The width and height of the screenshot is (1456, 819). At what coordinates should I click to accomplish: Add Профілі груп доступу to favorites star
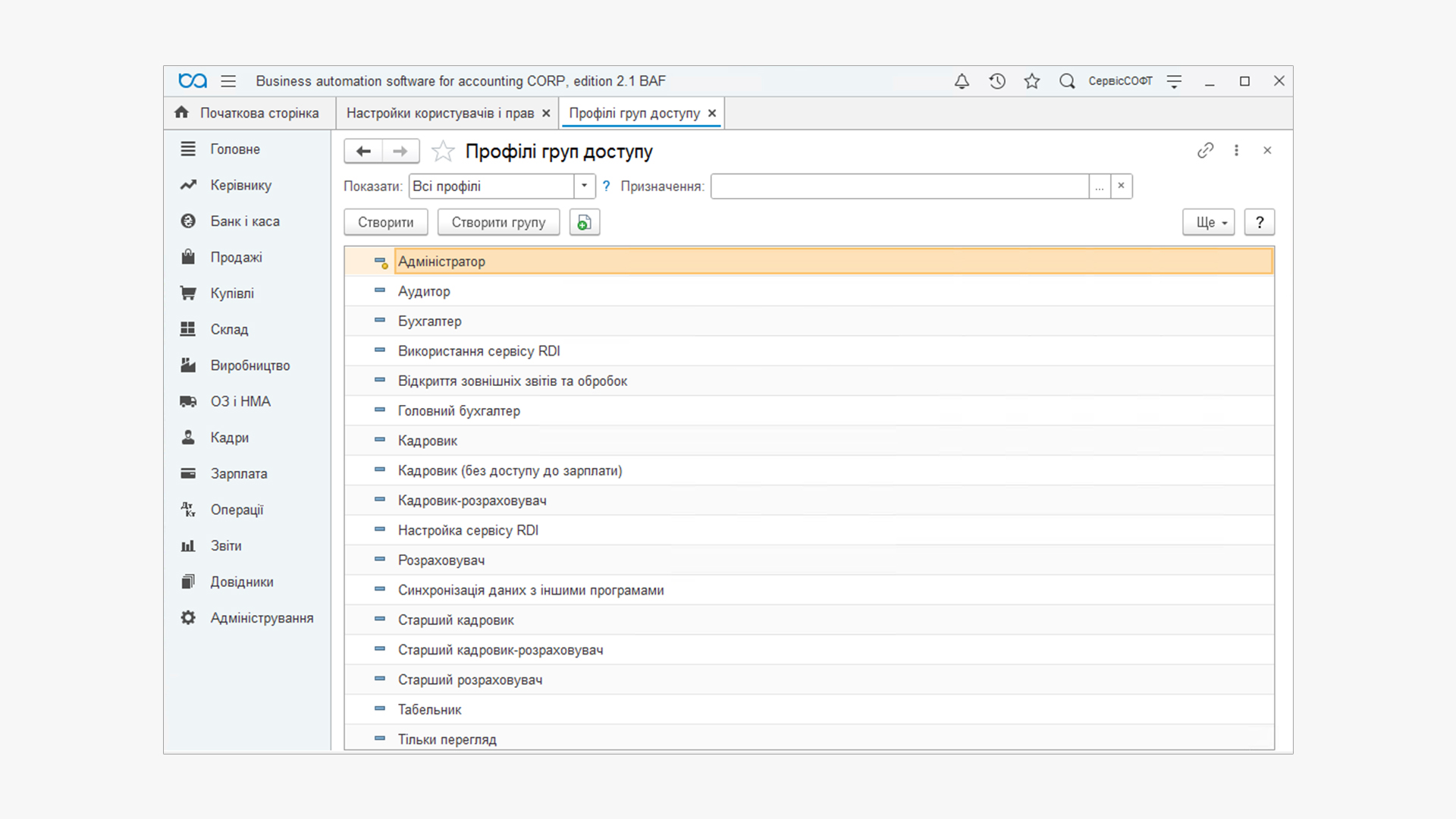[443, 152]
